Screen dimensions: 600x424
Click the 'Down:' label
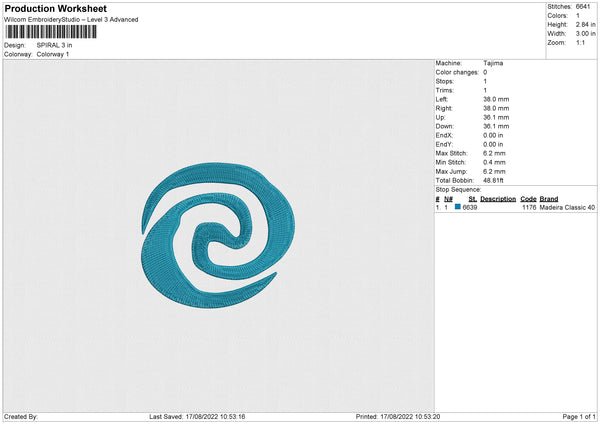445,126
